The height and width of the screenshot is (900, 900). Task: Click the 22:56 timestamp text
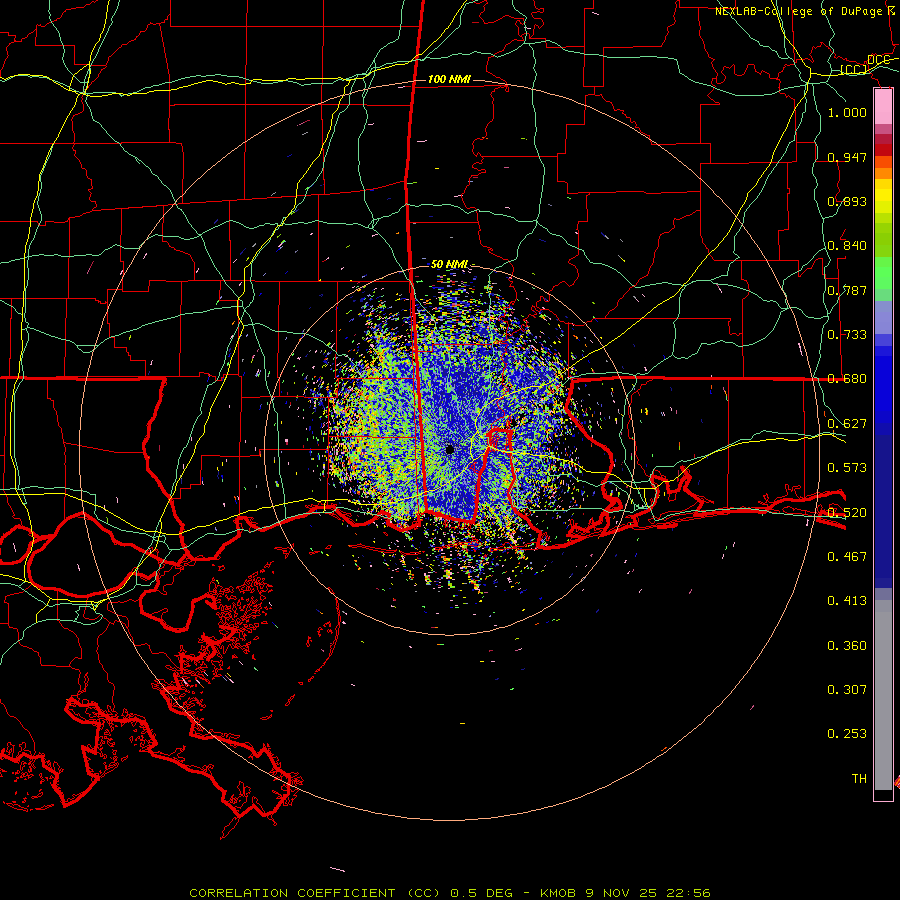point(688,893)
